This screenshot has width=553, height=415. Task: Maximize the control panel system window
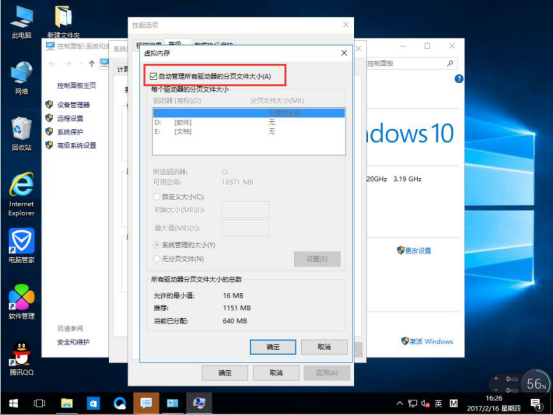[x=427, y=46]
